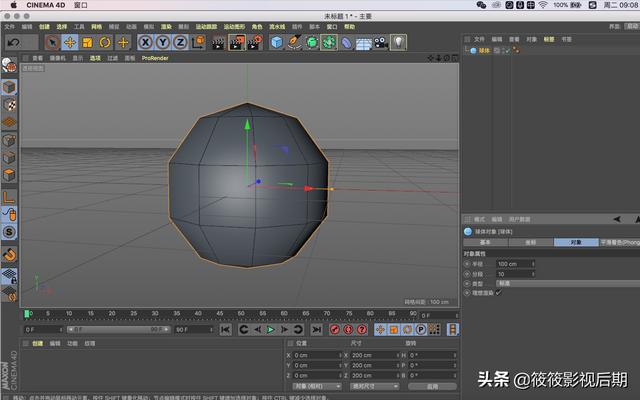640x400 pixels.
Task: Switch to the 基本 tab in attributes
Action: pyautogui.click(x=485, y=242)
